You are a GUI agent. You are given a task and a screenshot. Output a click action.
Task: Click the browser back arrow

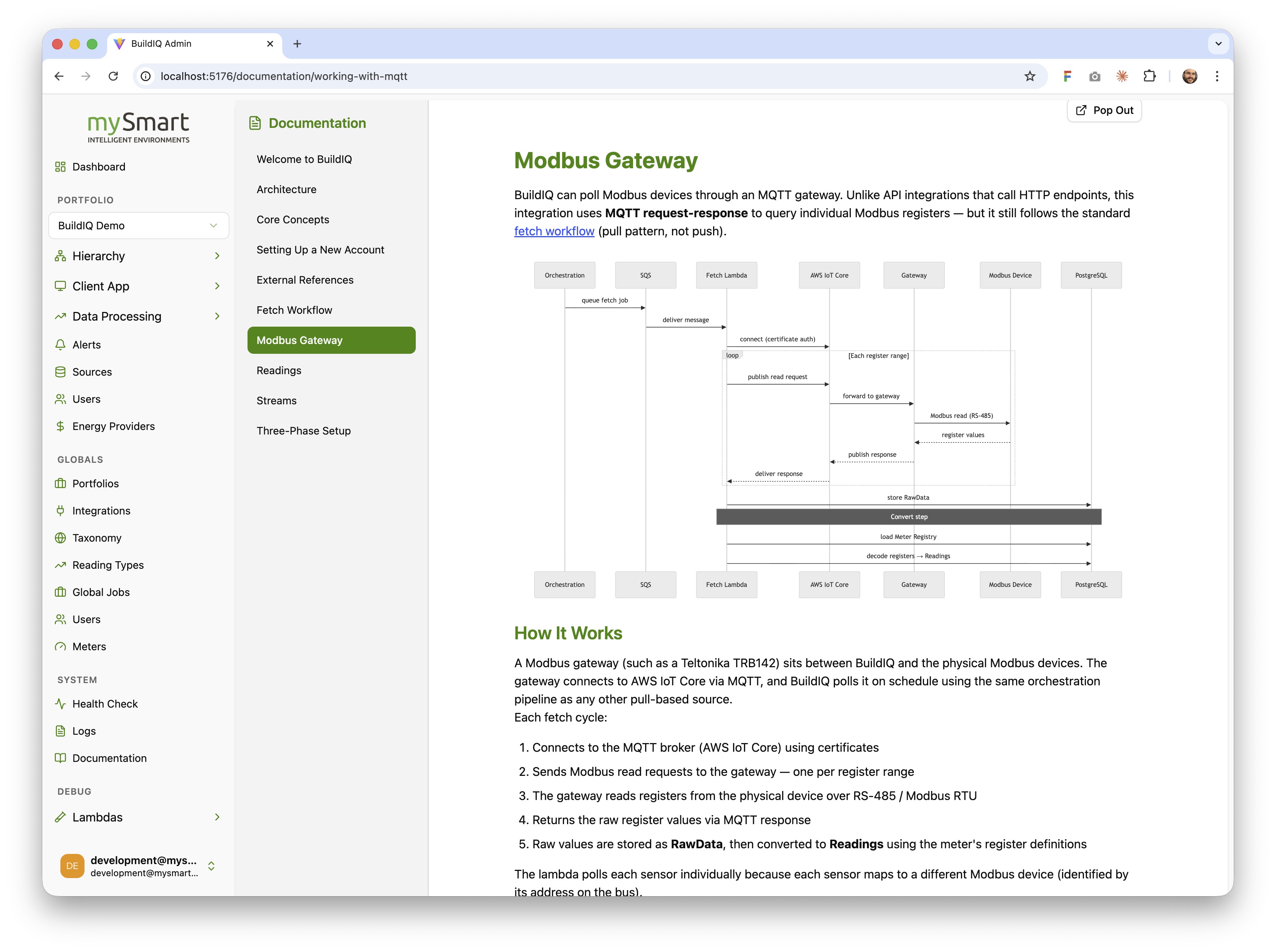59,76
